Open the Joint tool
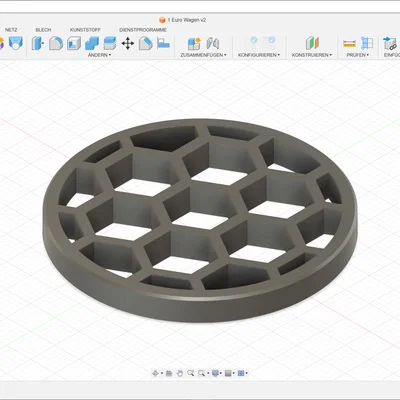 tap(213, 43)
